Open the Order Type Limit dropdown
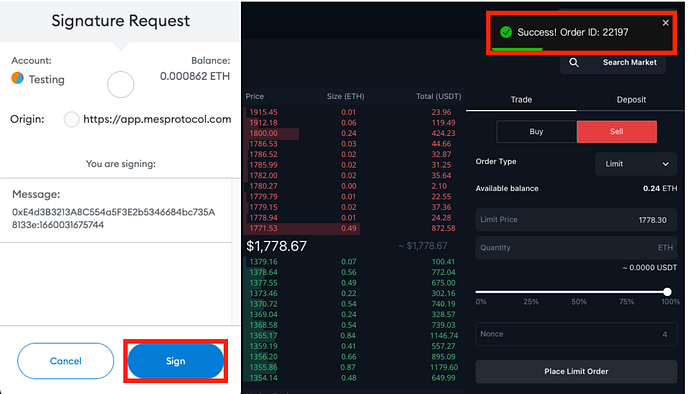Image resolution: width=700 pixels, height=394 pixels. (x=636, y=164)
